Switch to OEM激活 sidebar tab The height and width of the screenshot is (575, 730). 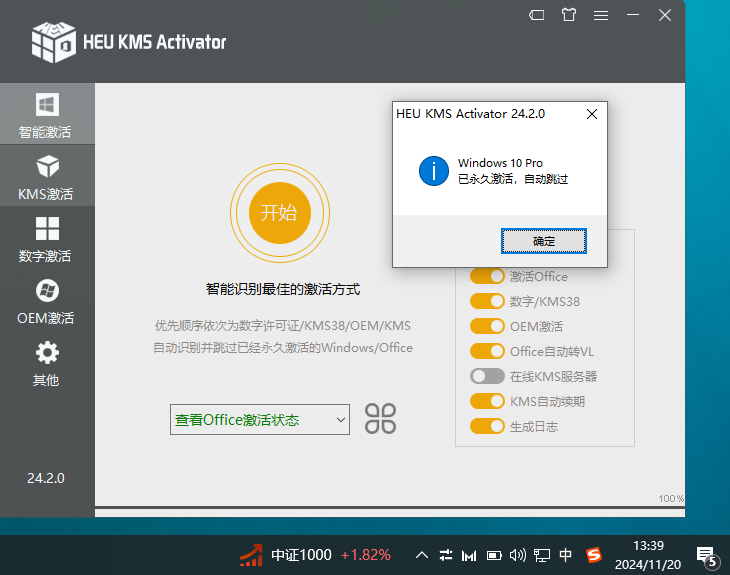point(47,301)
